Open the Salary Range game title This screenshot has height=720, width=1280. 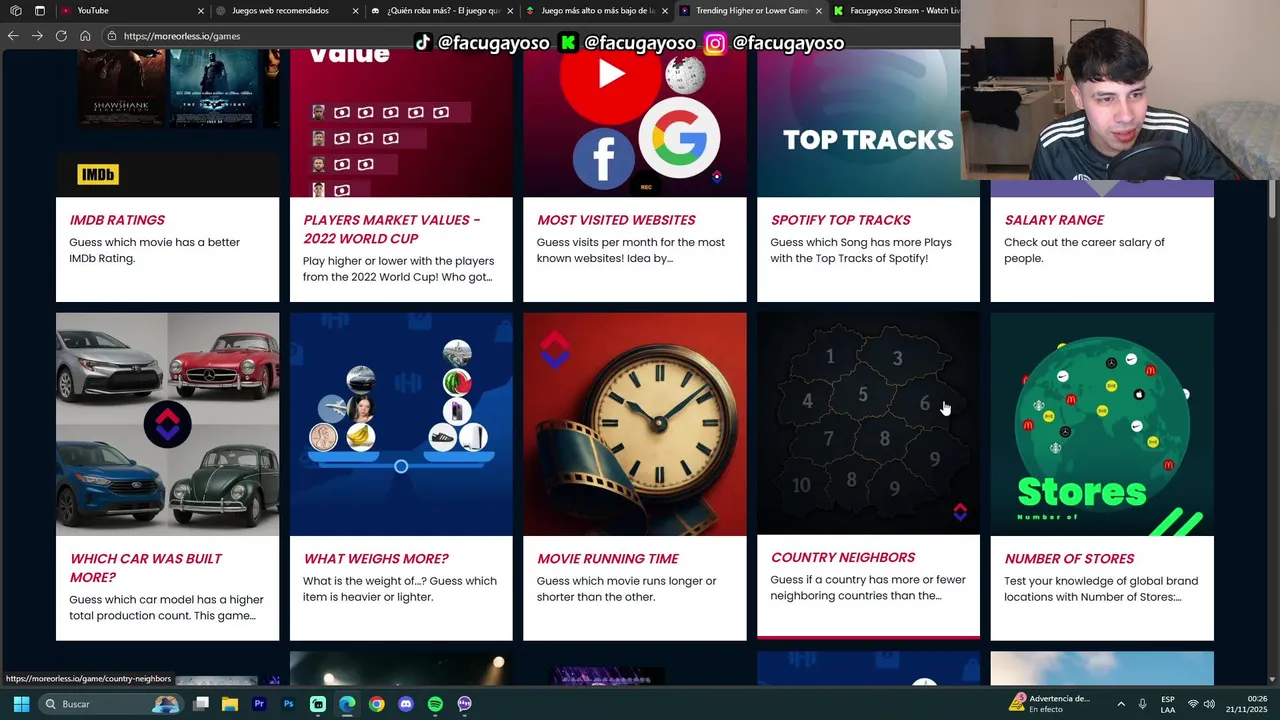(1054, 220)
